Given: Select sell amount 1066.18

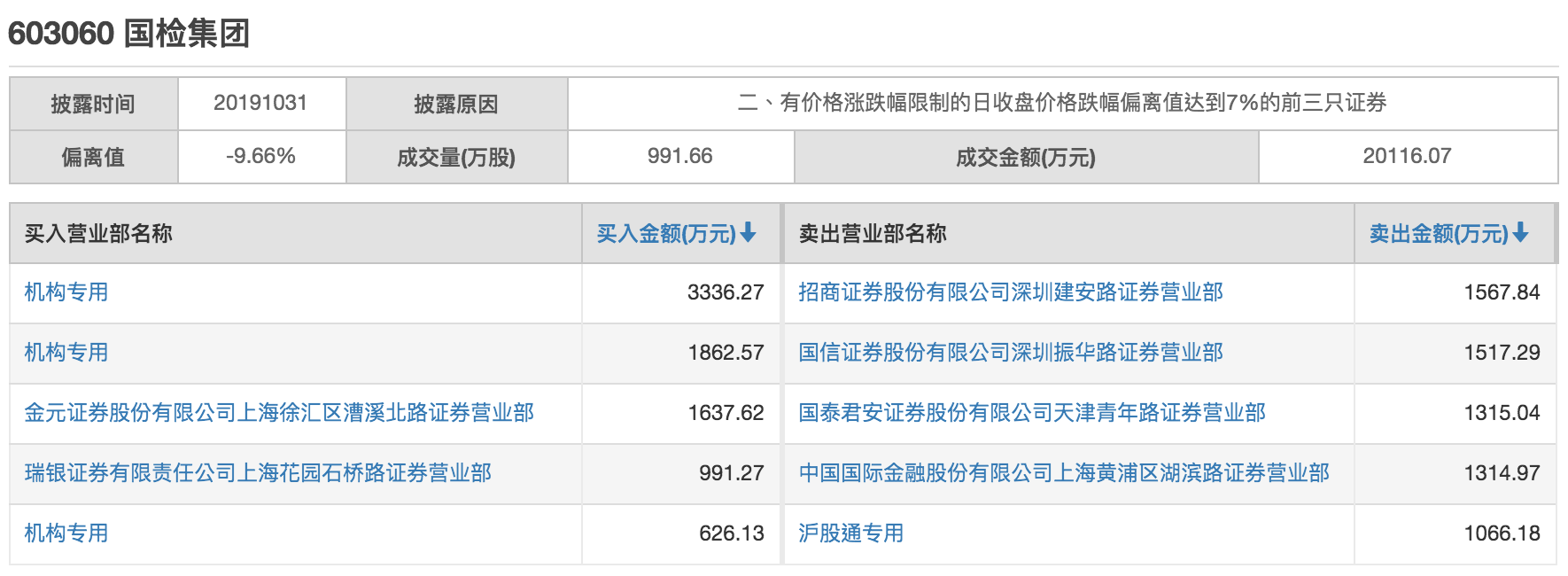Looking at the screenshot, I should (x=1502, y=533).
